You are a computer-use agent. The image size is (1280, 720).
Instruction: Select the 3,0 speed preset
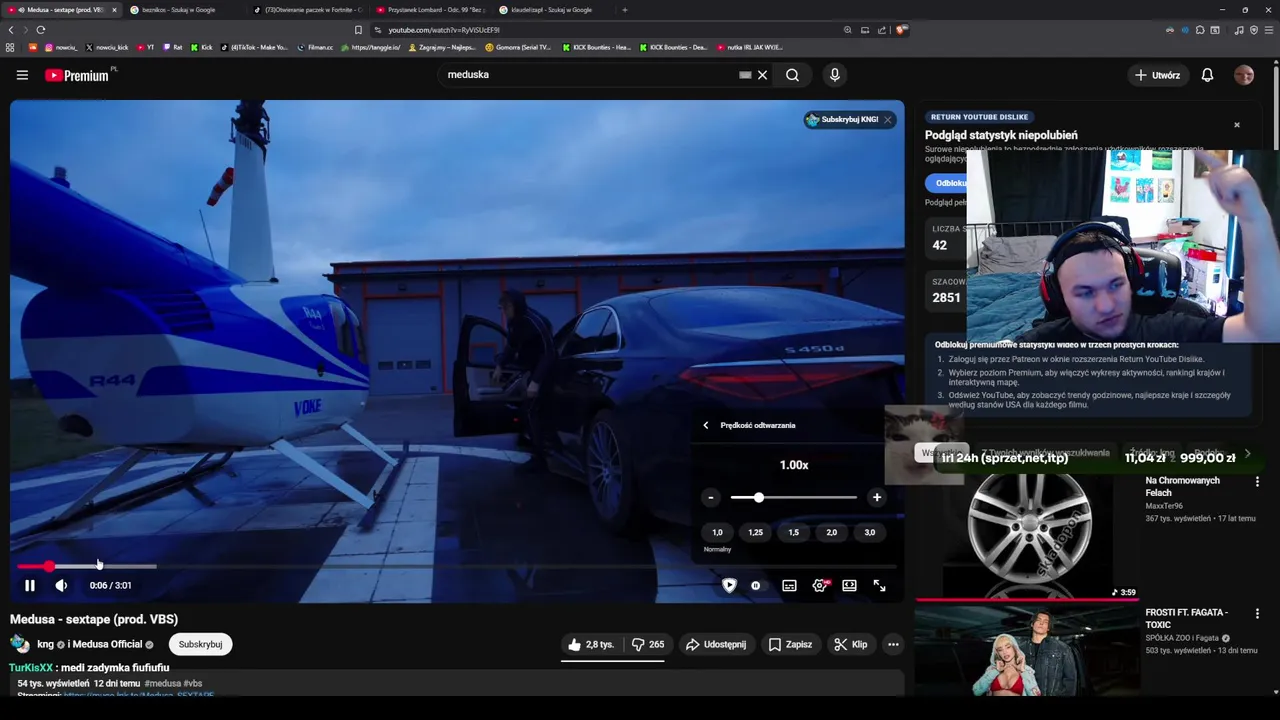(x=869, y=532)
